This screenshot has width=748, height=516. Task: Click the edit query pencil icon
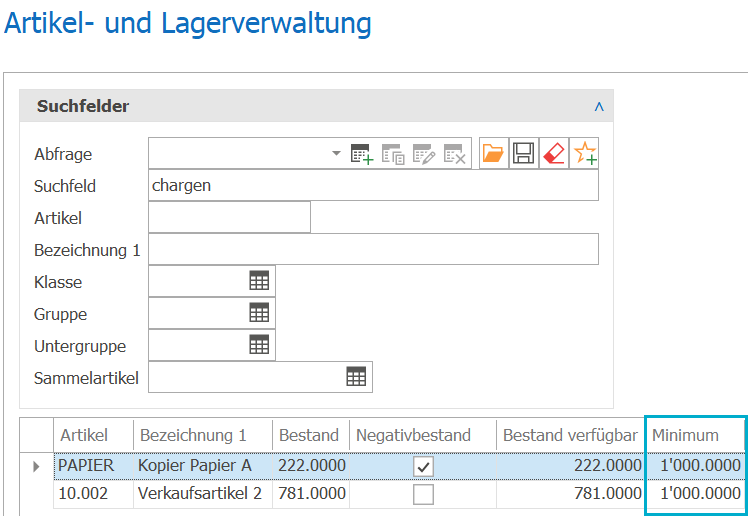coord(424,154)
